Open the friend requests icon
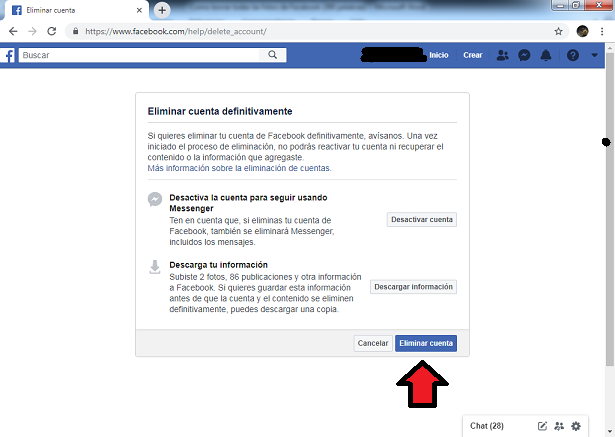This screenshot has height=437, width=615. 502,55
